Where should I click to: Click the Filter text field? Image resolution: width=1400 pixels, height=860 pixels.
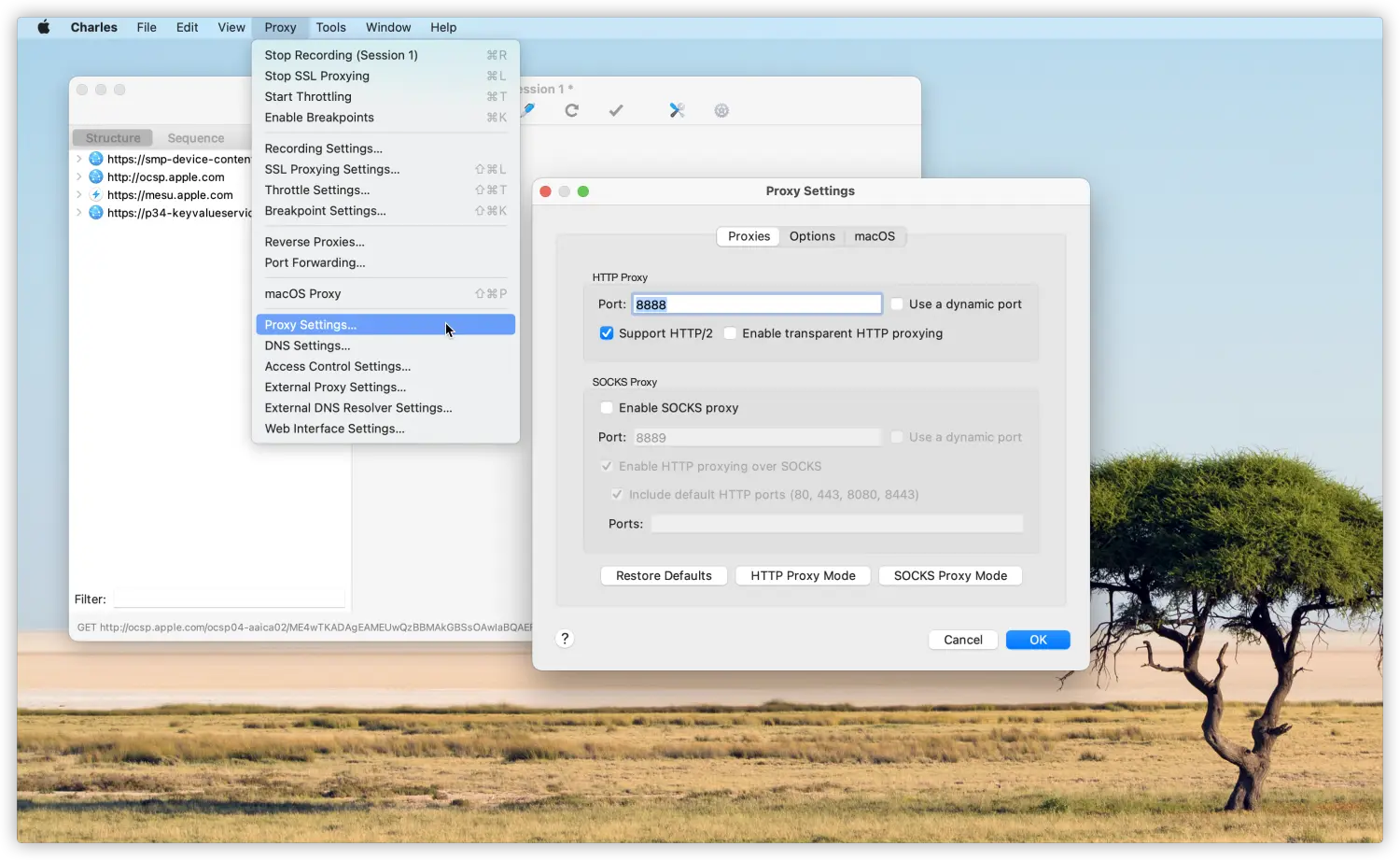(x=230, y=599)
